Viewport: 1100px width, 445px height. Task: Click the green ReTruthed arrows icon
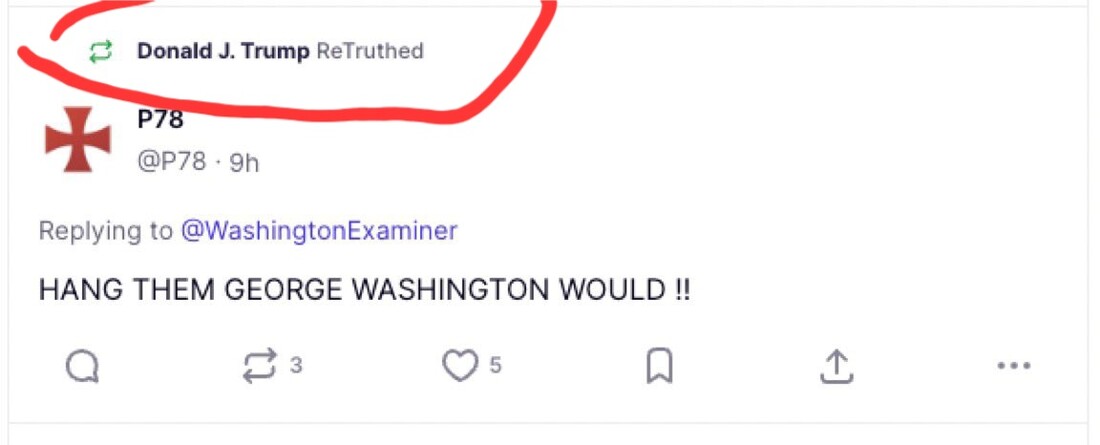click(x=100, y=51)
